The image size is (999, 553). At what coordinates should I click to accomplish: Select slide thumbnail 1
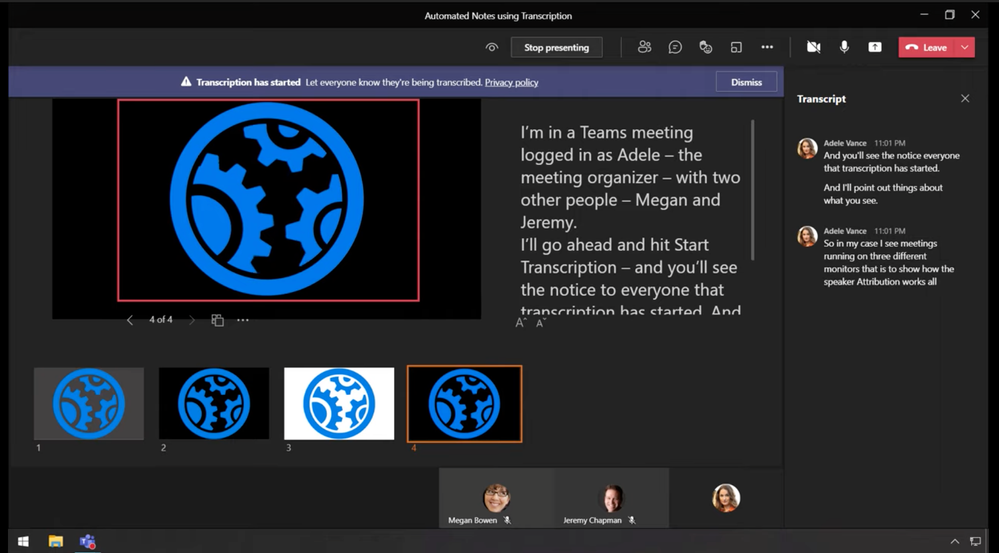89,403
